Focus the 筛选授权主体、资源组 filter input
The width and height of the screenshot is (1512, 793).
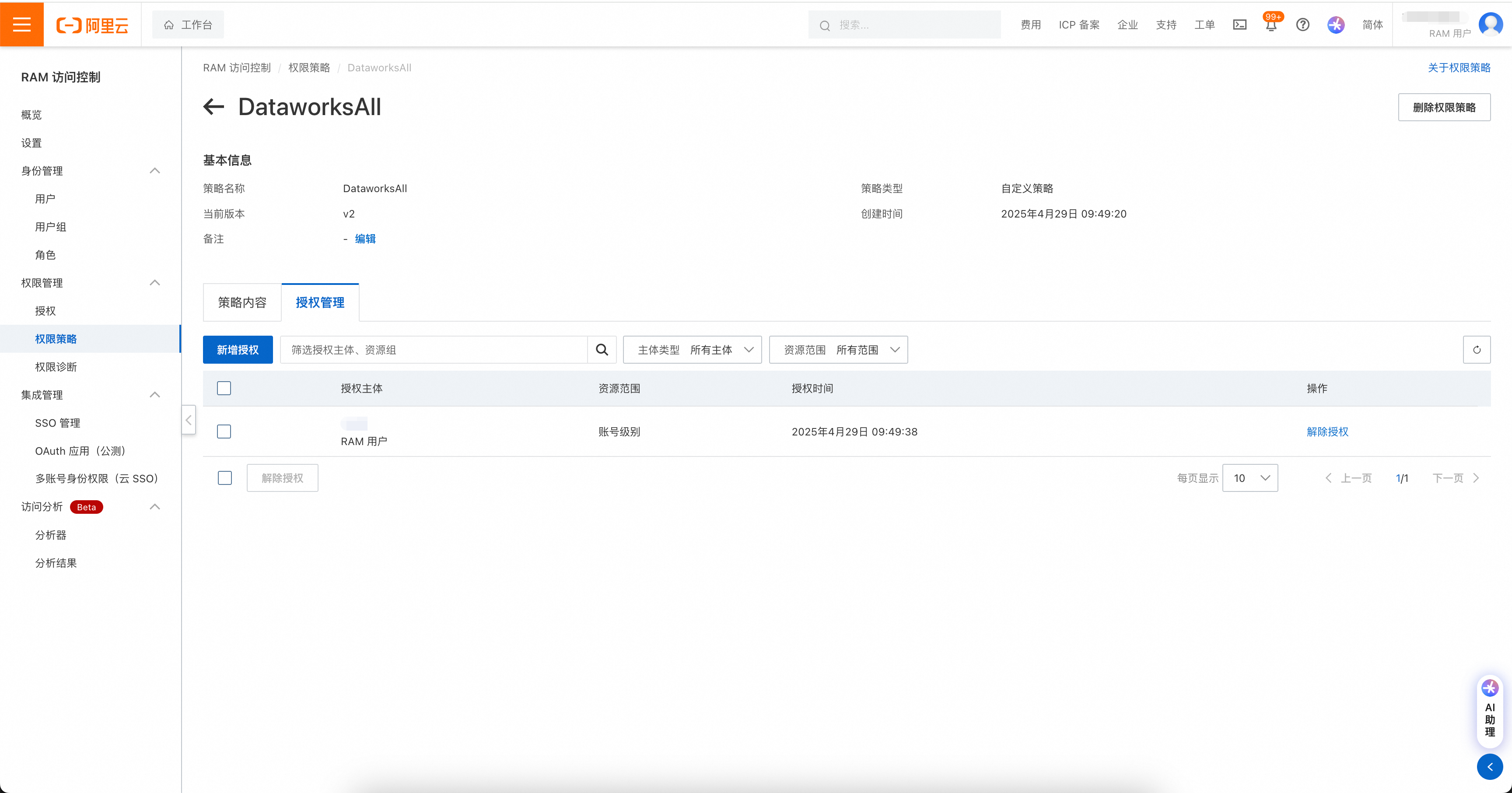(x=434, y=350)
